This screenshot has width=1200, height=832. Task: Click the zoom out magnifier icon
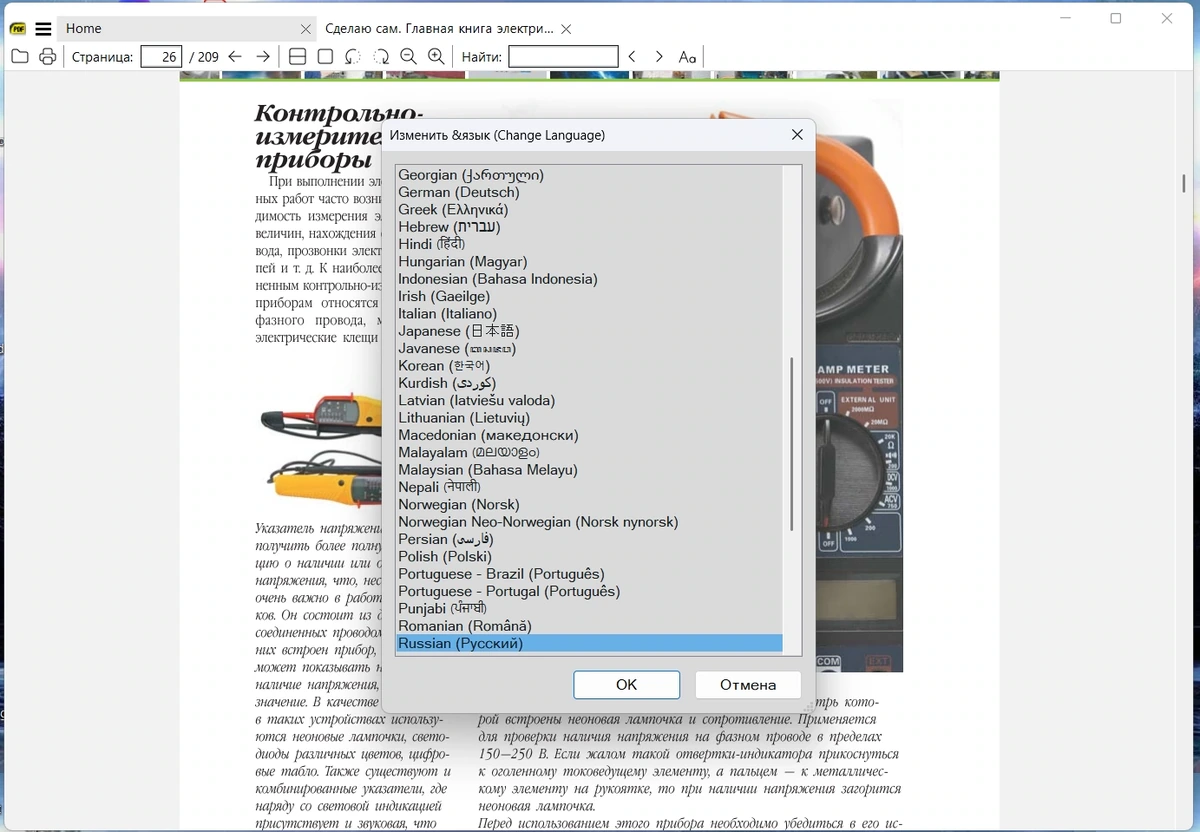(x=408, y=57)
